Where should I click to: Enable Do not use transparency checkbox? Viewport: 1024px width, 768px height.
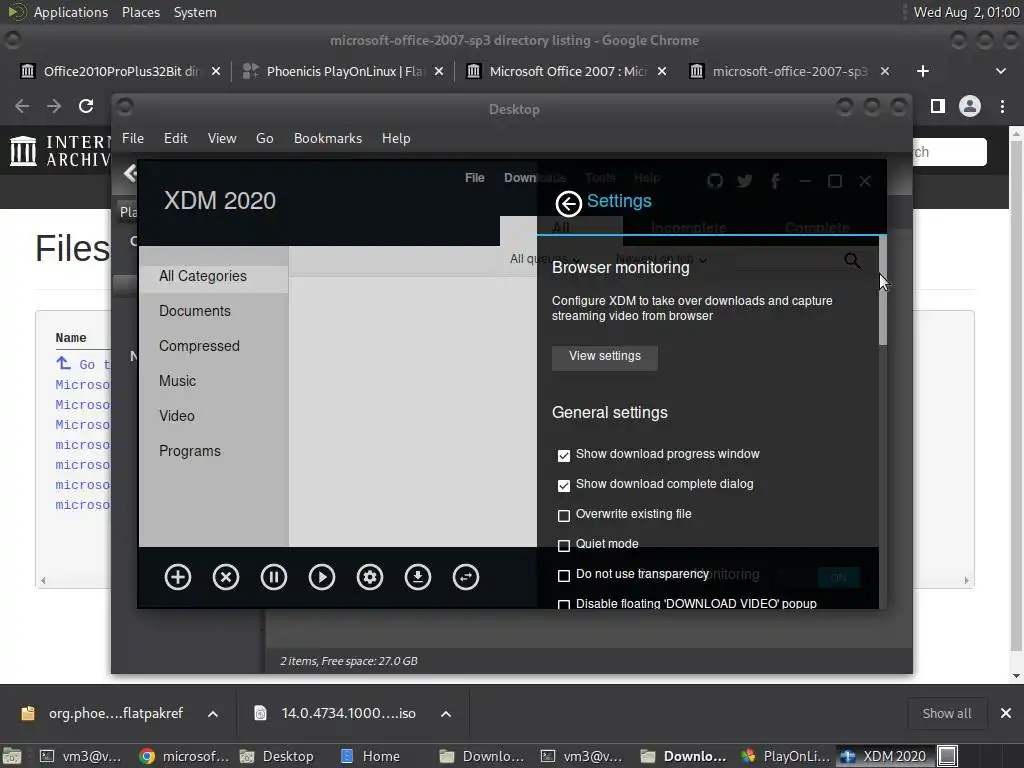point(564,575)
